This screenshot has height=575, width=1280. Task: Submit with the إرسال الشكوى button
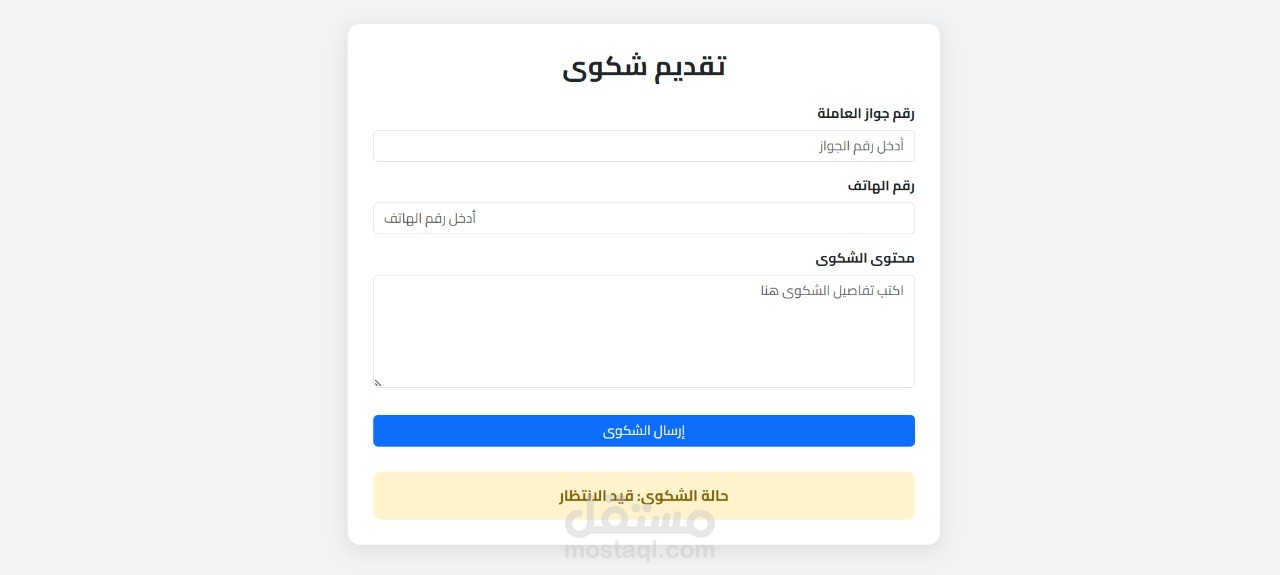click(x=644, y=431)
